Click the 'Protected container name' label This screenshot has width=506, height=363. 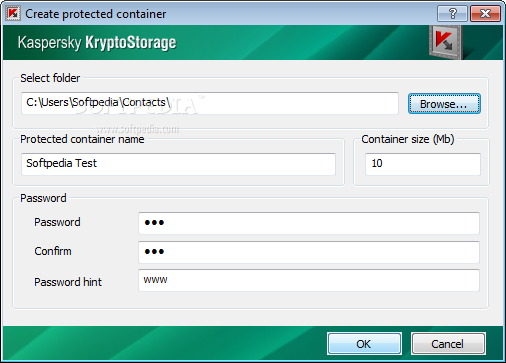[82, 139]
